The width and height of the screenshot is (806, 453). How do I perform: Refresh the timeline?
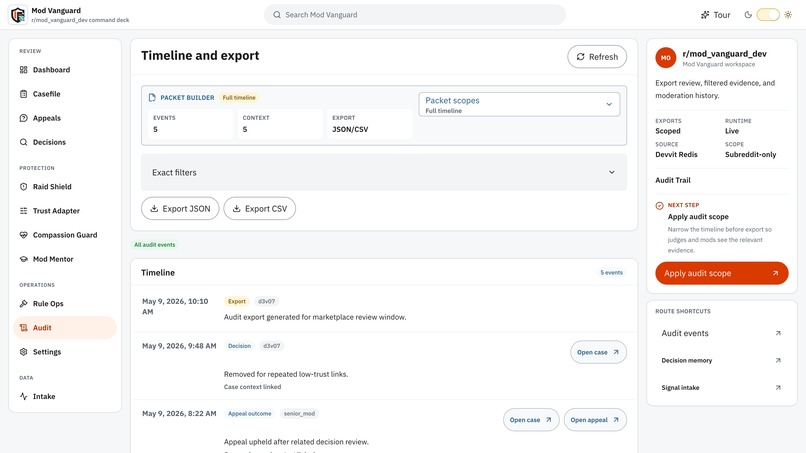597,57
